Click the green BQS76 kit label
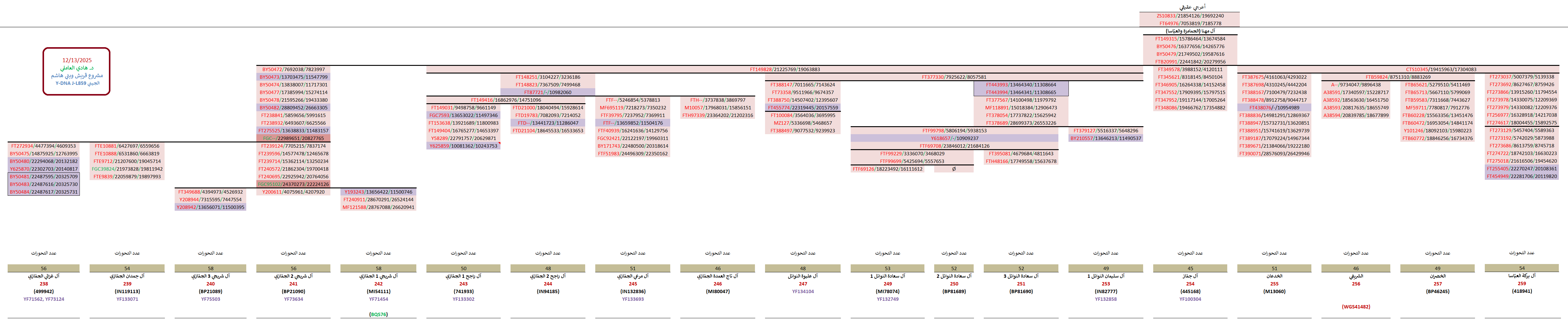 [x=378, y=314]
